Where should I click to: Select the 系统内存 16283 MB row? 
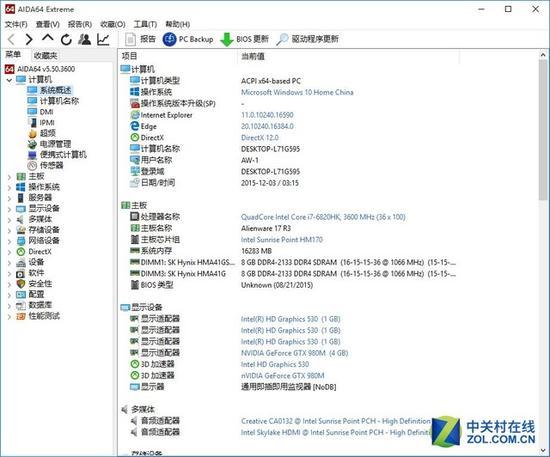pyautogui.click(x=201, y=251)
